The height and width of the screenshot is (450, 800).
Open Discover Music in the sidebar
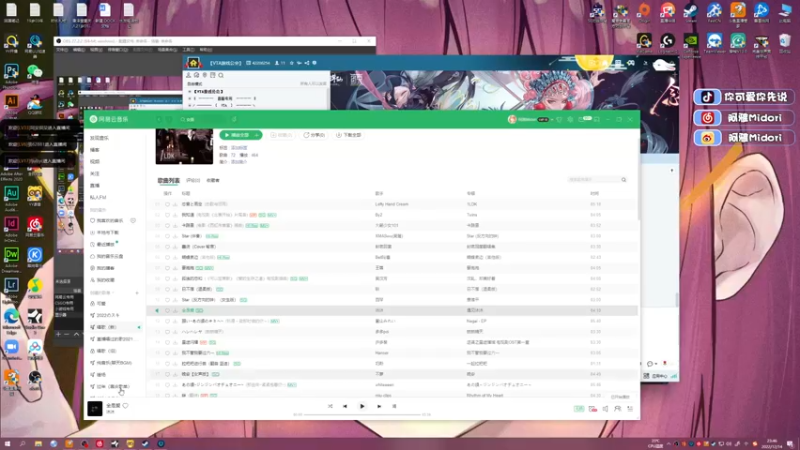99,138
